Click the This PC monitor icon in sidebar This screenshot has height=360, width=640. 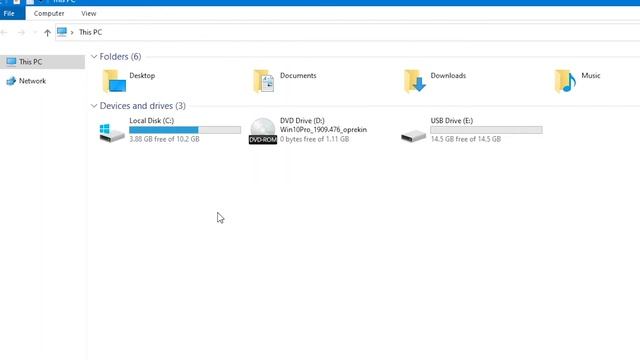point(11,62)
